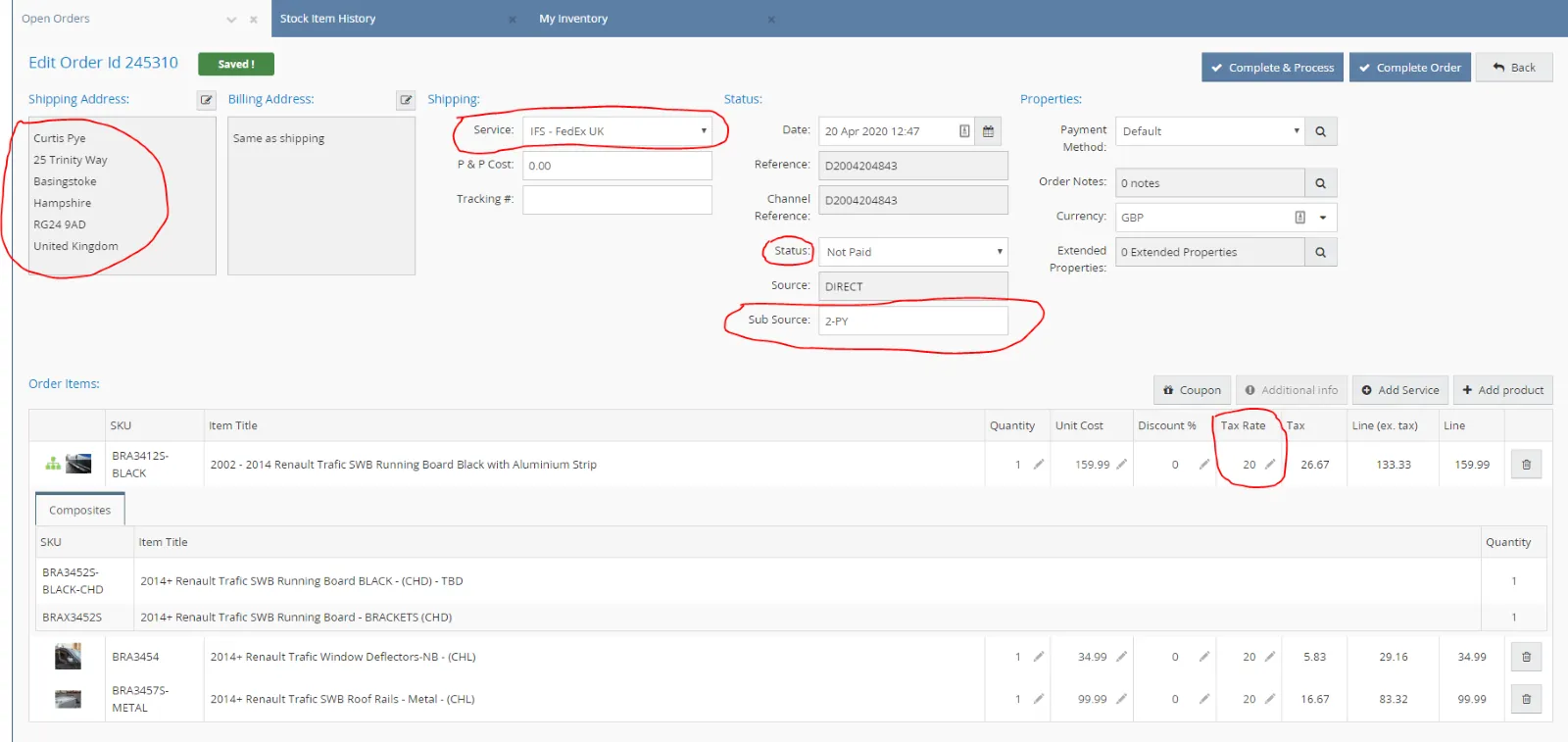The width and height of the screenshot is (1568, 742).
Task: Switch to Stock Item History tab
Action: pos(327,19)
